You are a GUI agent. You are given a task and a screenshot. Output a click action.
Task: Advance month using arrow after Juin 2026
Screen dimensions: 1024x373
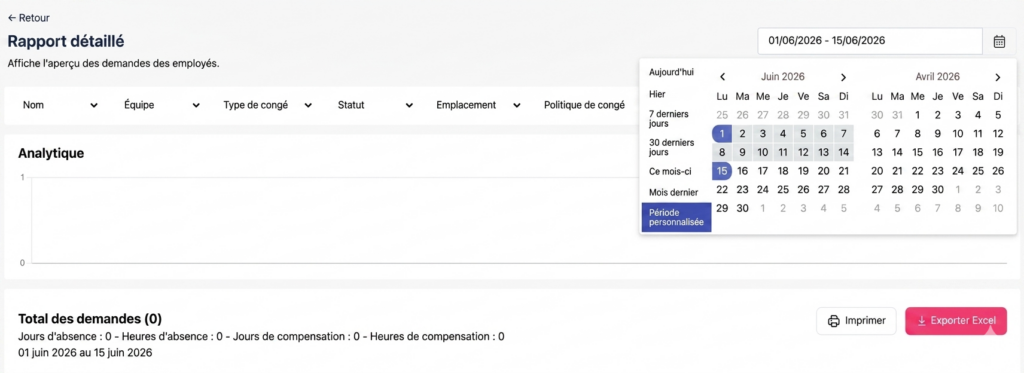843,77
